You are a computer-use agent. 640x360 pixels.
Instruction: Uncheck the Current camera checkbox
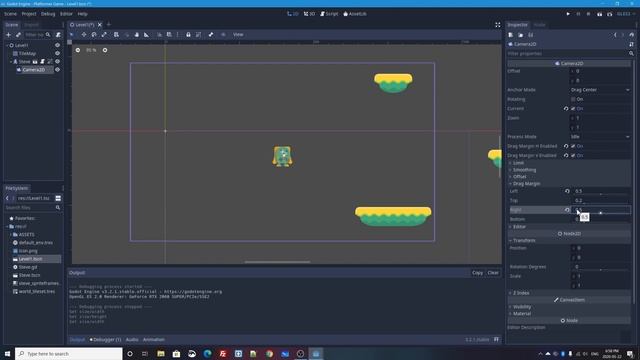573,109
